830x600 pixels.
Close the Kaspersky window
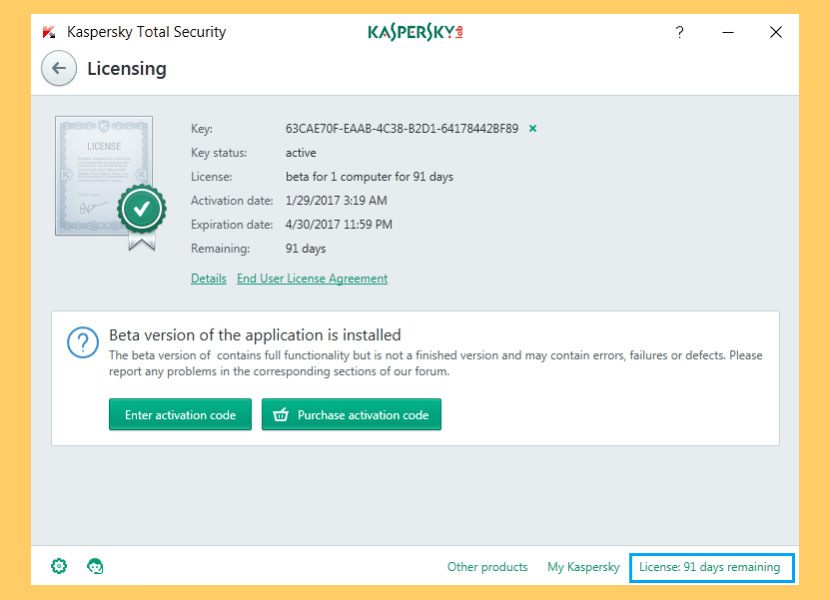pos(776,32)
